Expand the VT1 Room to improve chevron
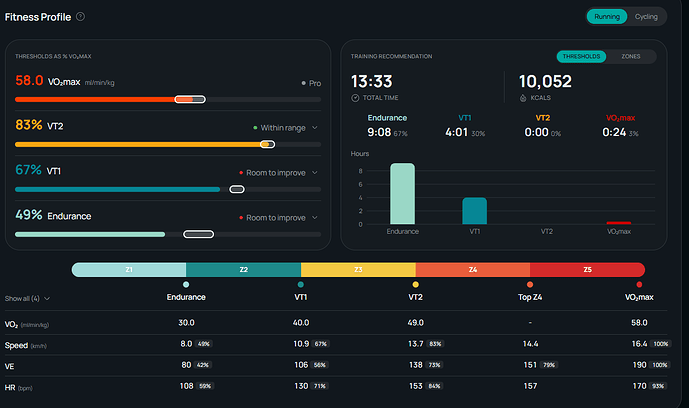Screen dimensions: 689x408 [315, 173]
